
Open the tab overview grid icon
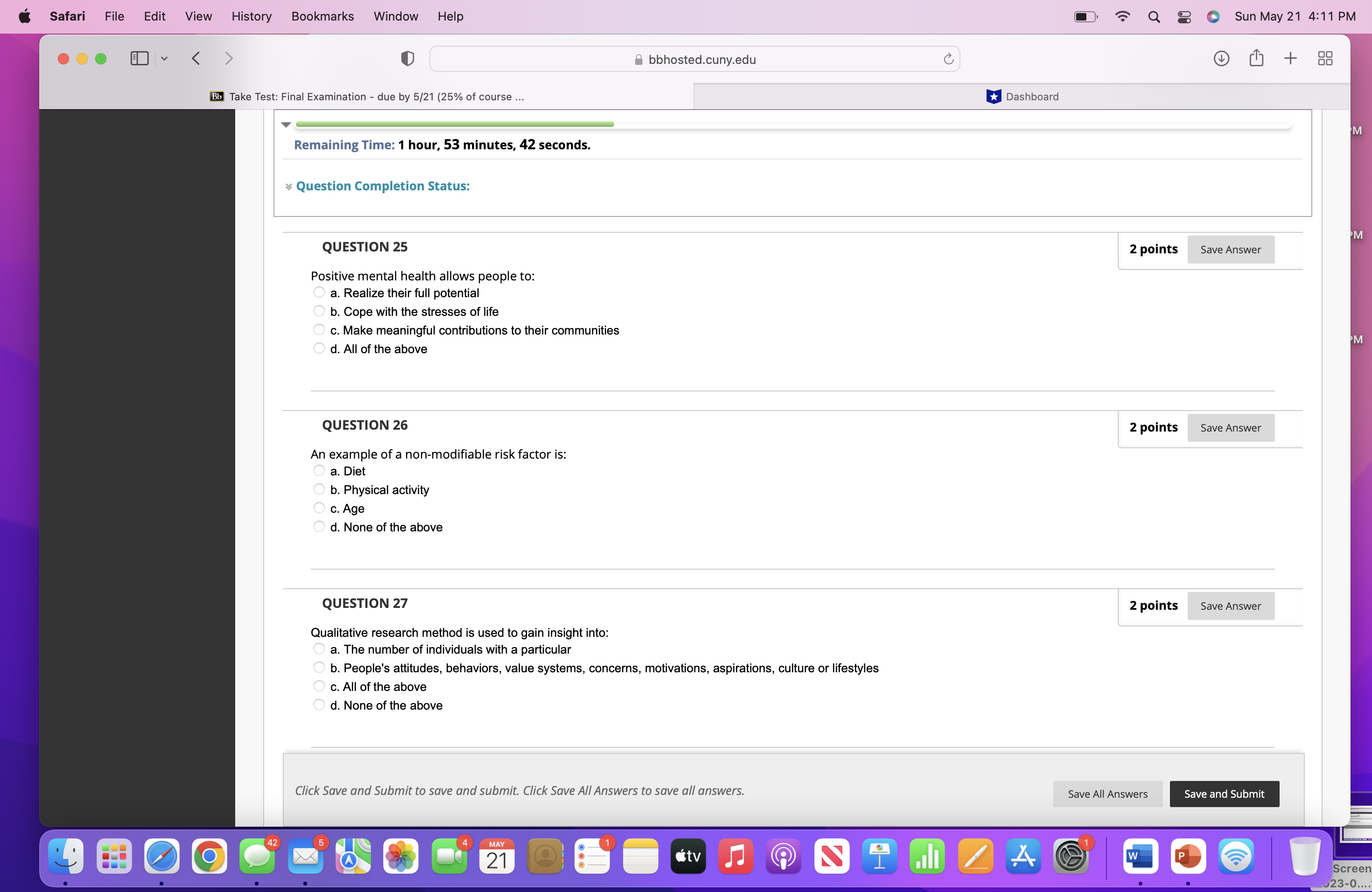click(x=1325, y=58)
